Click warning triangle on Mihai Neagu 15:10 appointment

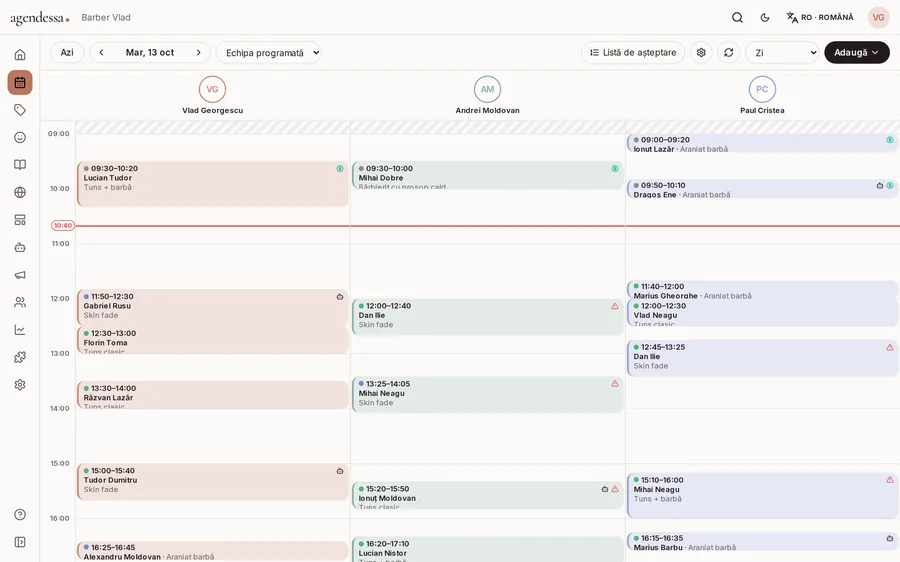point(890,479)
